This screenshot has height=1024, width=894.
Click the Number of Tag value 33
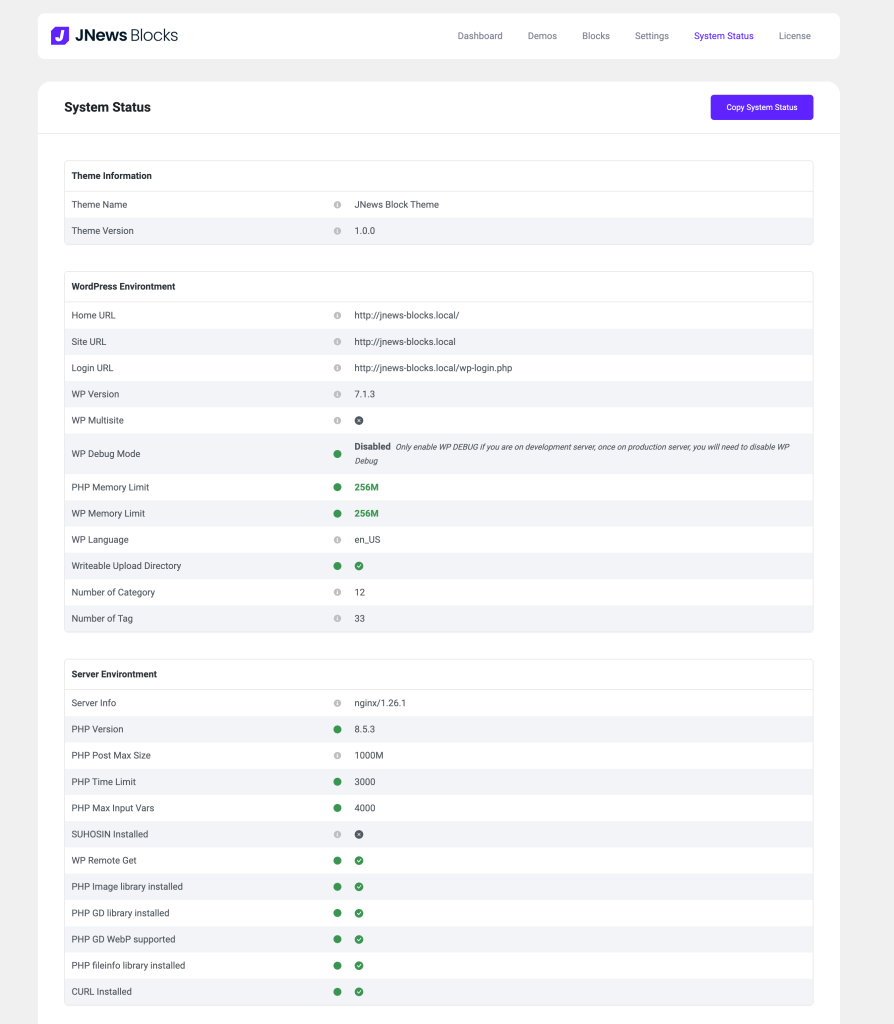coord(359,618)
